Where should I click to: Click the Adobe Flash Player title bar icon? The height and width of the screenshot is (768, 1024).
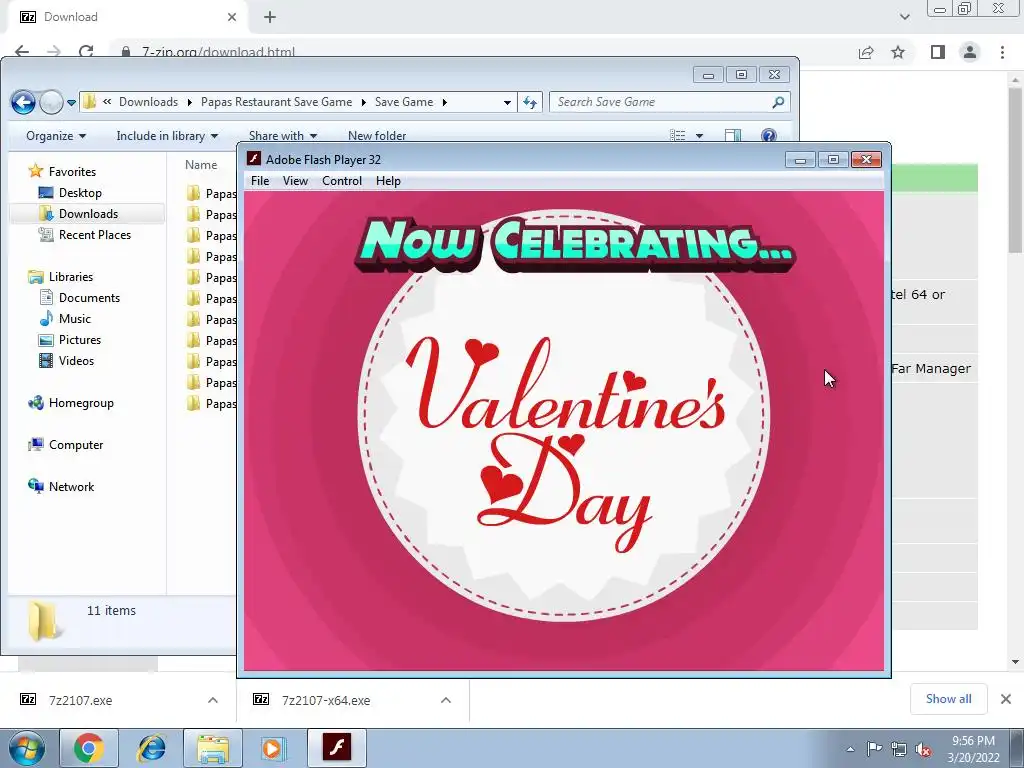pyautogui.click(x=254, y=159)
